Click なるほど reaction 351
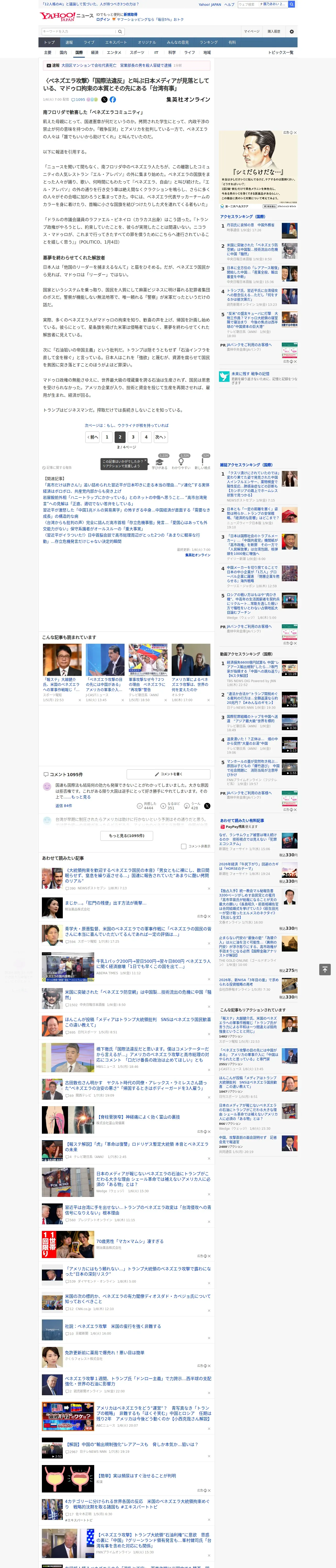Image resolution: width=336 pixels, height=1568 pixels. 170,805
